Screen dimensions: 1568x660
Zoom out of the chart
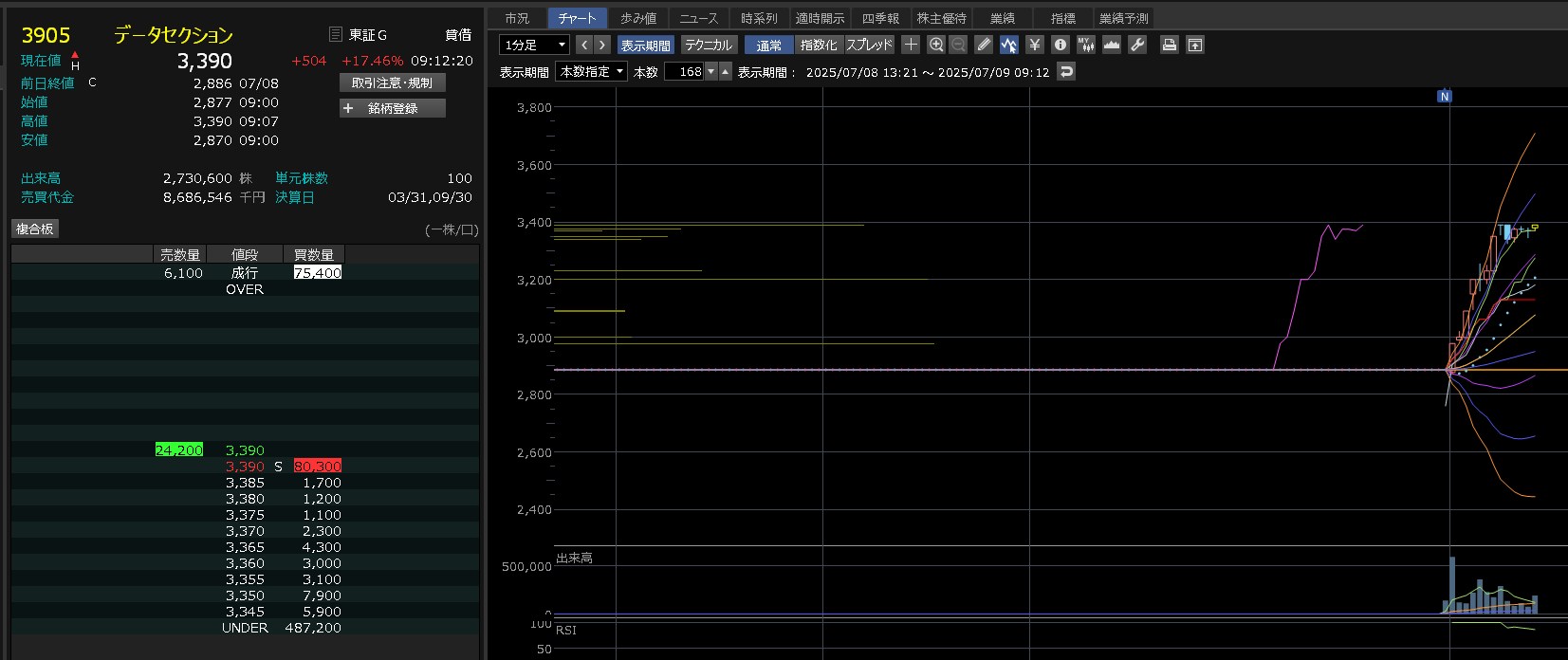(x=958, y=45)
